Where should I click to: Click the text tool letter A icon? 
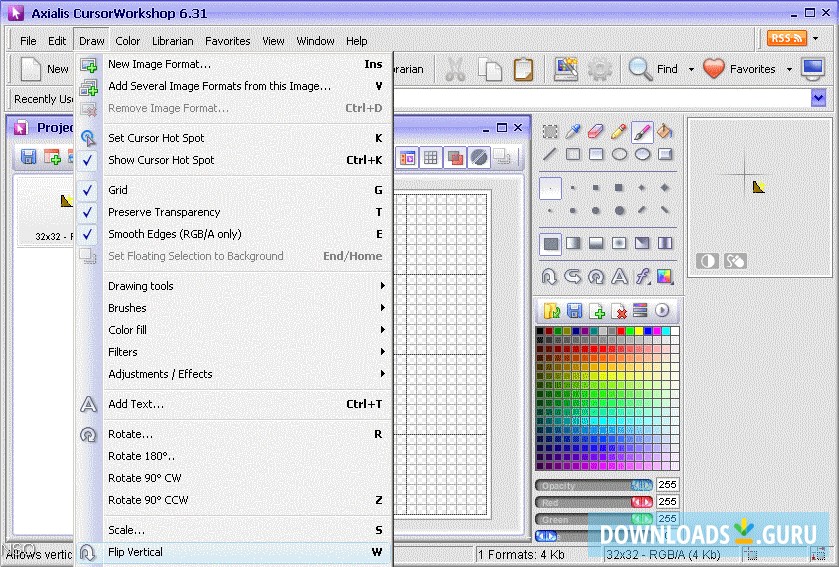619,276
